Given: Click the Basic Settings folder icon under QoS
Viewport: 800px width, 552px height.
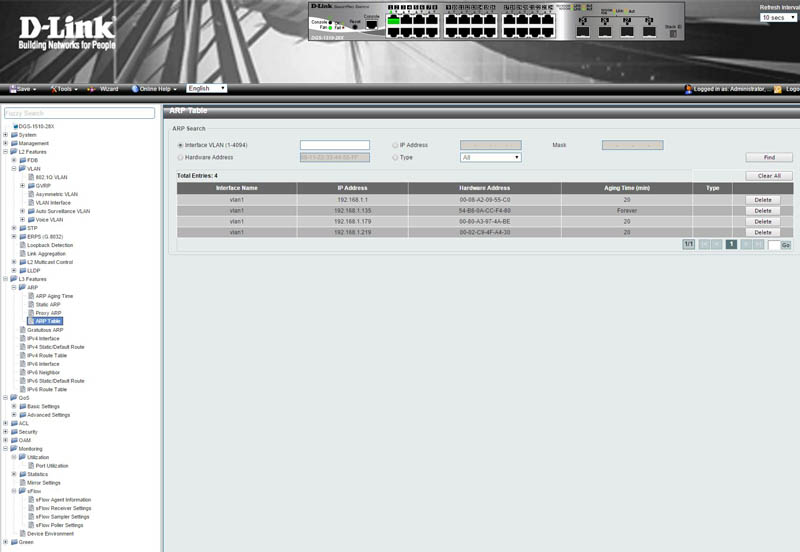Looking at the screenshot, I should 22,406.
